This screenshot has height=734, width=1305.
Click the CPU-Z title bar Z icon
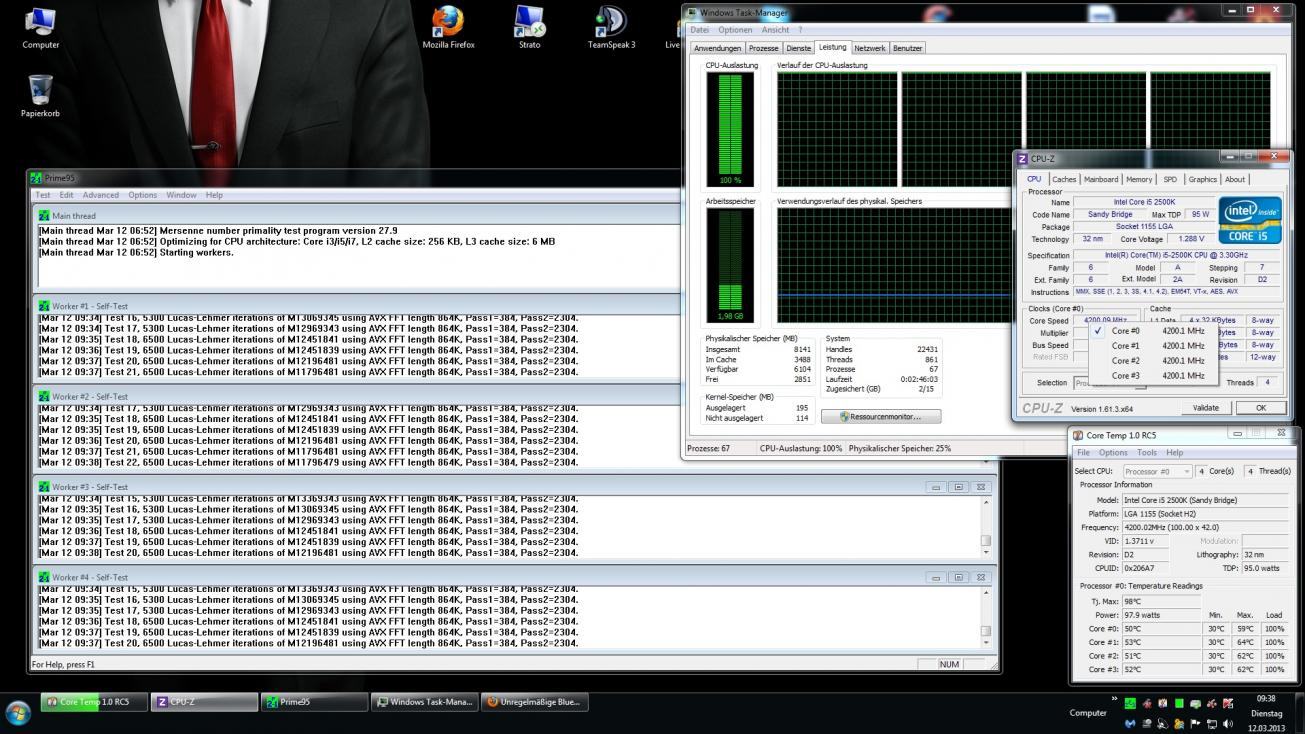(x=1022, y=158)
